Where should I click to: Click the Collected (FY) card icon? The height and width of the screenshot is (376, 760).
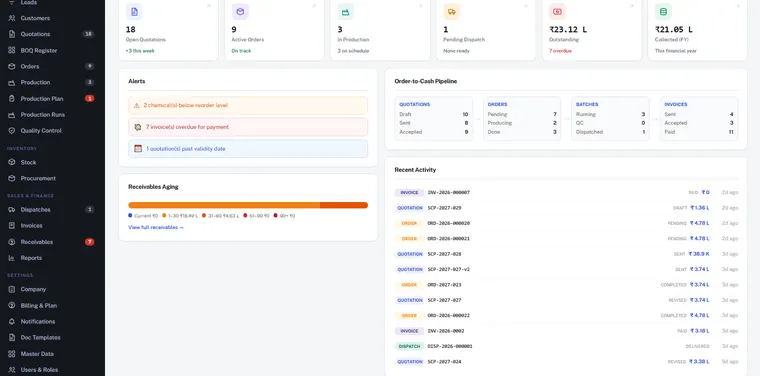tap(663, 12)
